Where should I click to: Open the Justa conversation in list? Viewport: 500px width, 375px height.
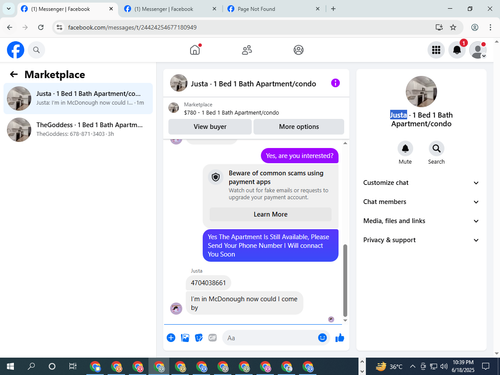pos(78,98)
